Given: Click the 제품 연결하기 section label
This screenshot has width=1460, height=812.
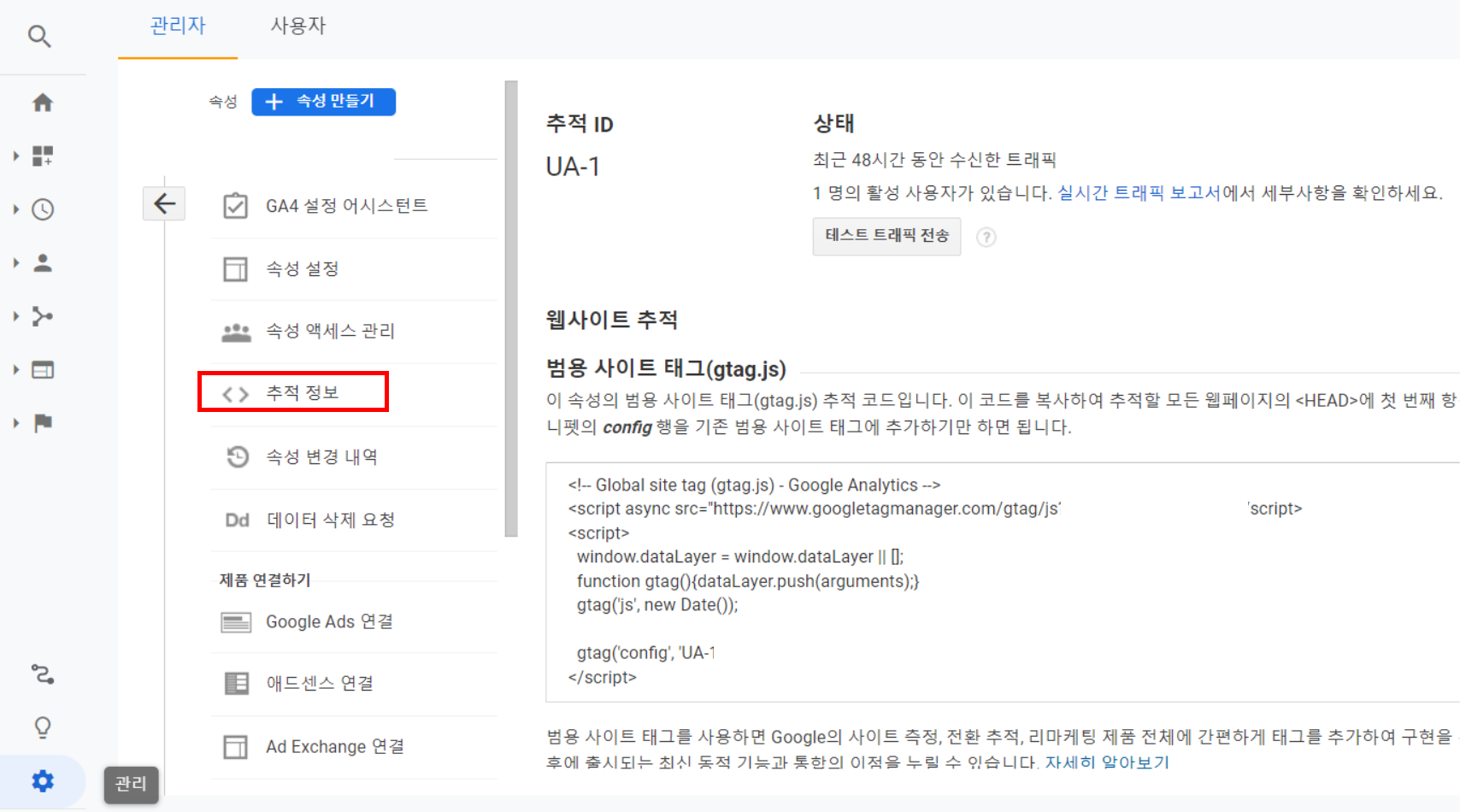Looking at the screenshot, I should [x=265, y=580].
